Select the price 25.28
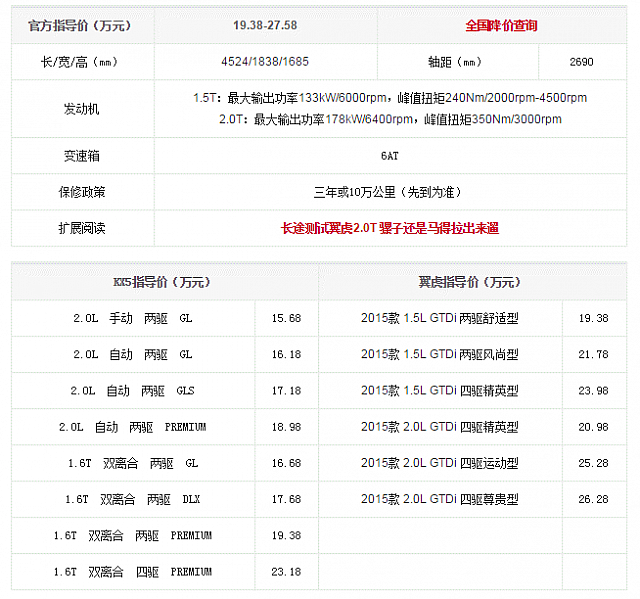Image resolution: width=640 pixels, height=599 pixels. (x=593, y=463)
